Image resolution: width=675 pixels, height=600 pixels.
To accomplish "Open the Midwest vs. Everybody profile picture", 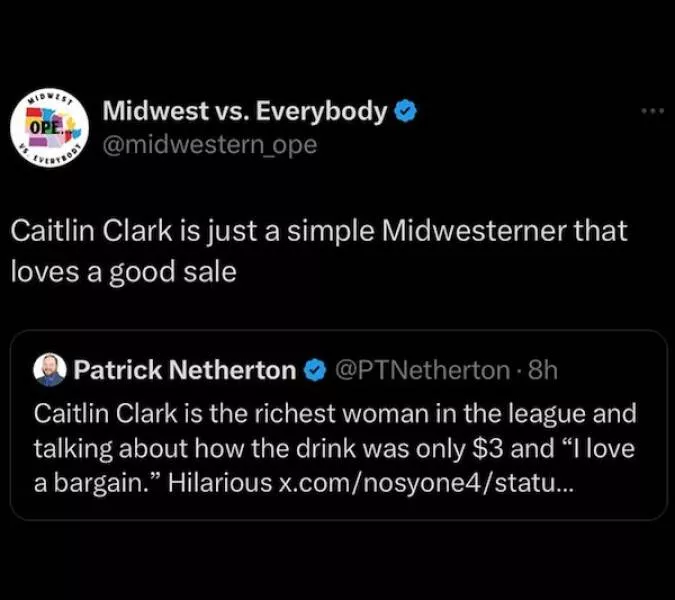I will coord(50,126).
